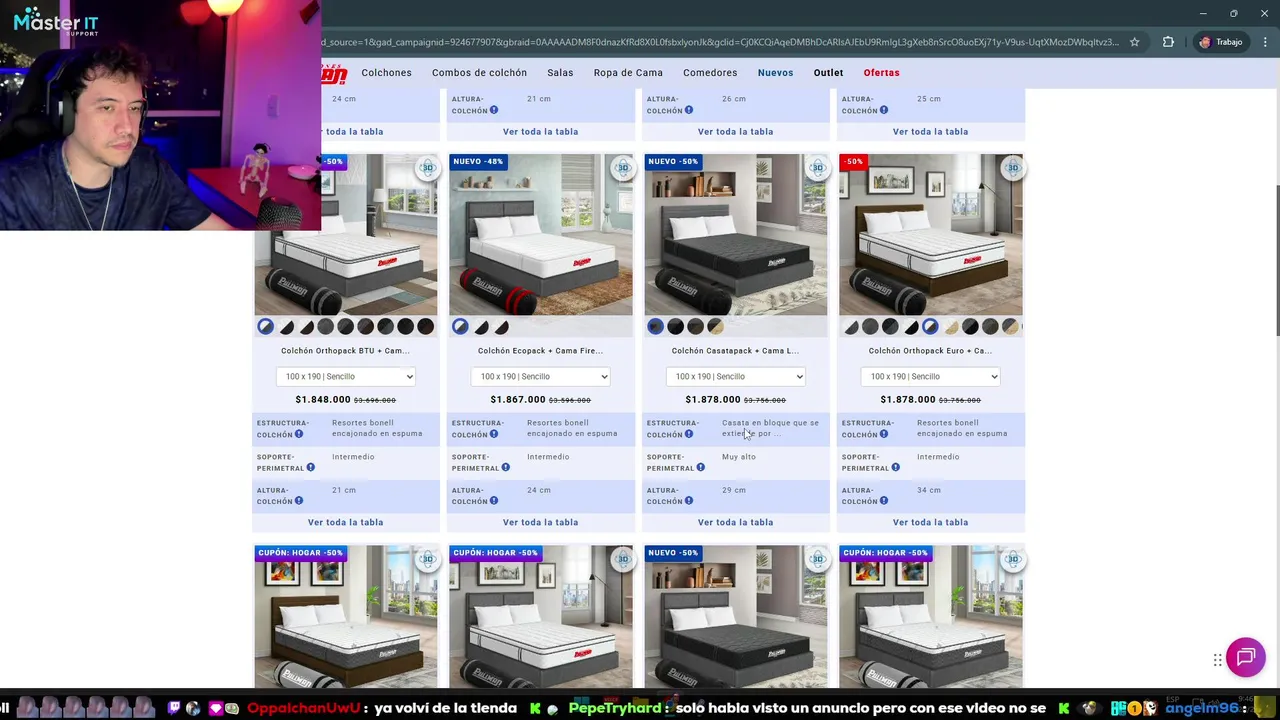
Task: Click the $1.867.000 price text
Action: point(518,400)
